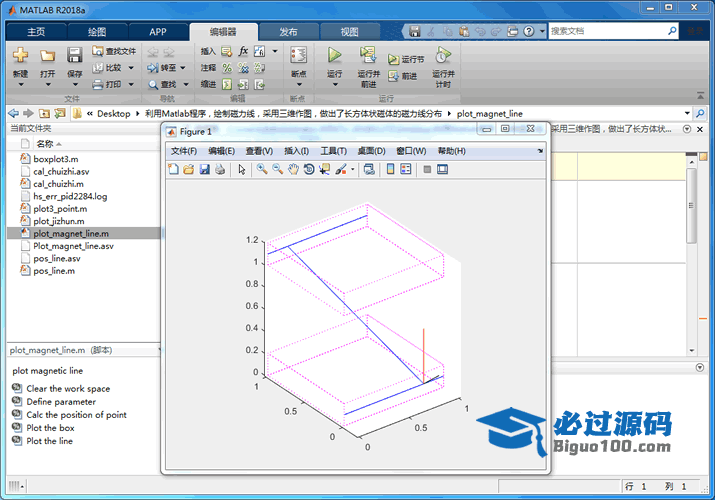Viewport: 715px width, 500px height.
Task: Click Print Figure icon in Figure 1
Action: [x=220, y=169]
